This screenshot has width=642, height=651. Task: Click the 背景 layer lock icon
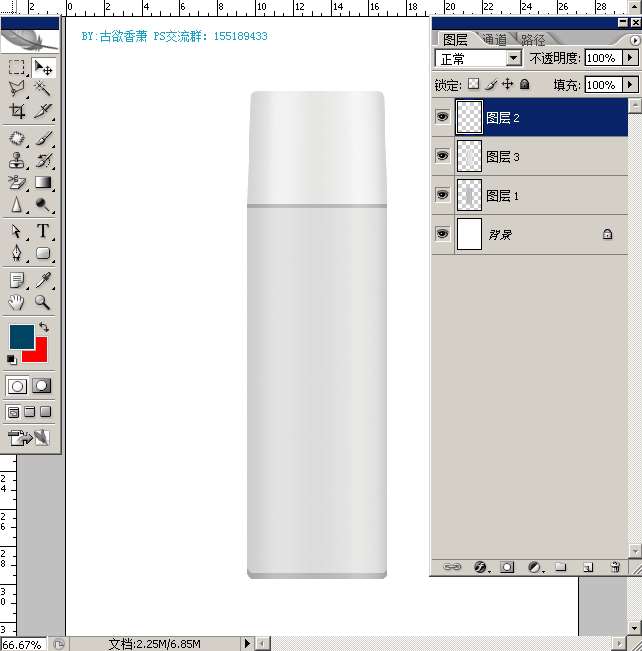tap(607, 234)
